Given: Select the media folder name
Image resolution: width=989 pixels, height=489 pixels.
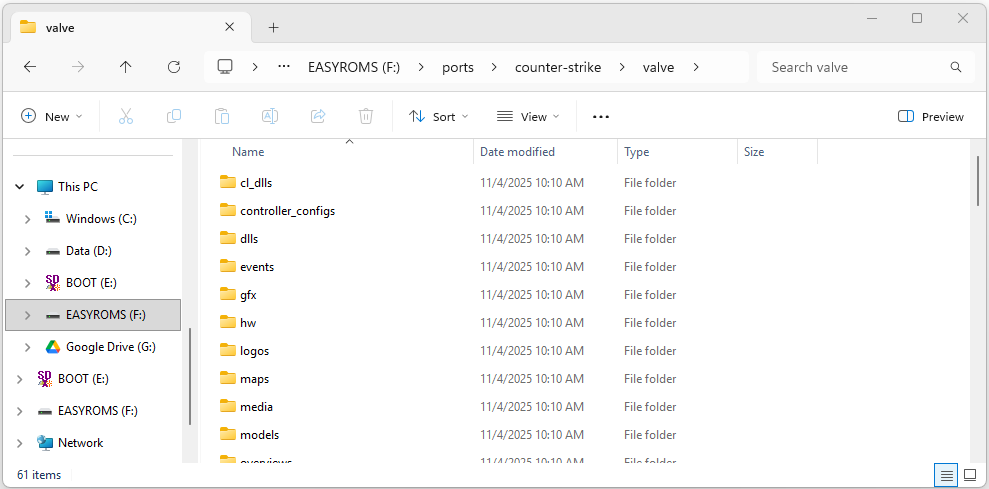Looking at the screenshot, I should 257,406.
